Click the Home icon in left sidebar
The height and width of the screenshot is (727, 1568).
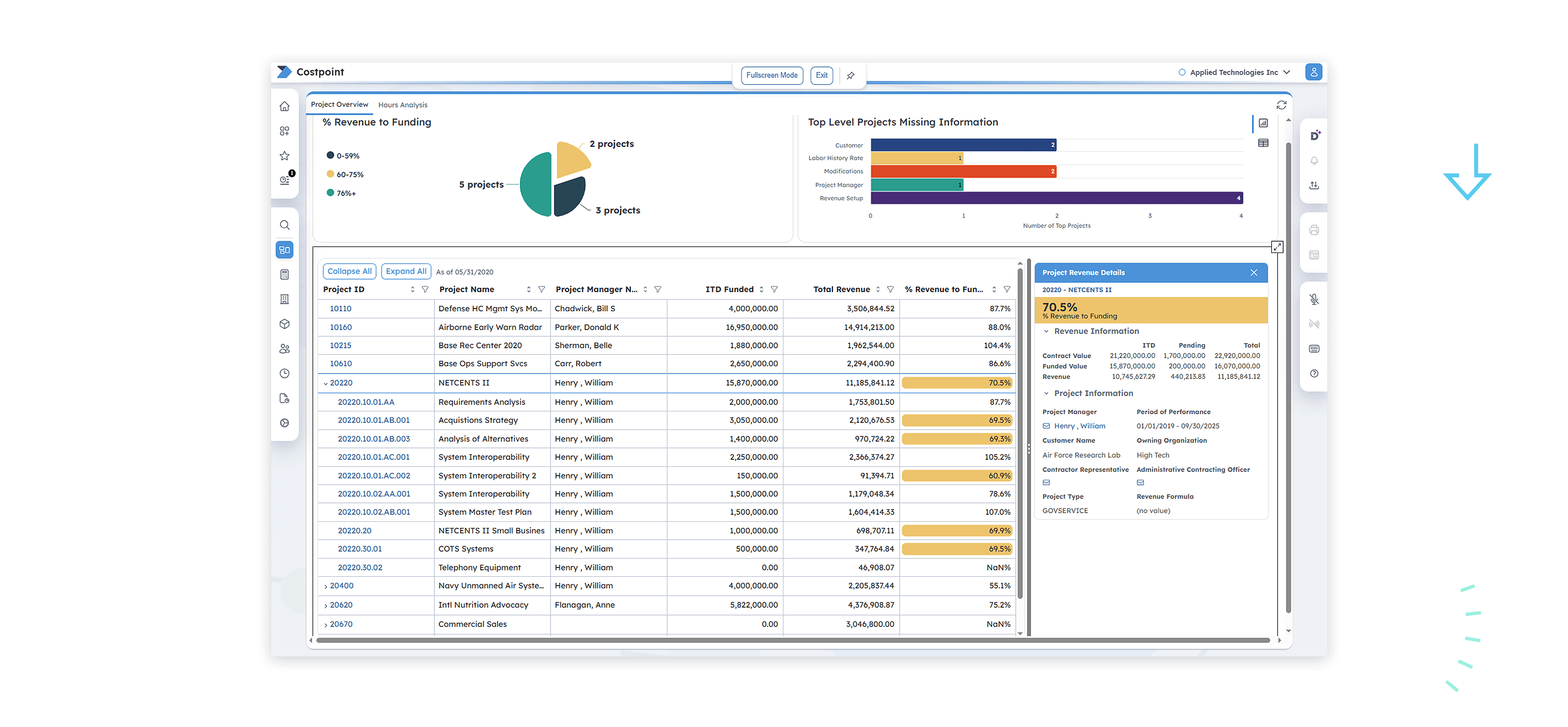[284, 107]
